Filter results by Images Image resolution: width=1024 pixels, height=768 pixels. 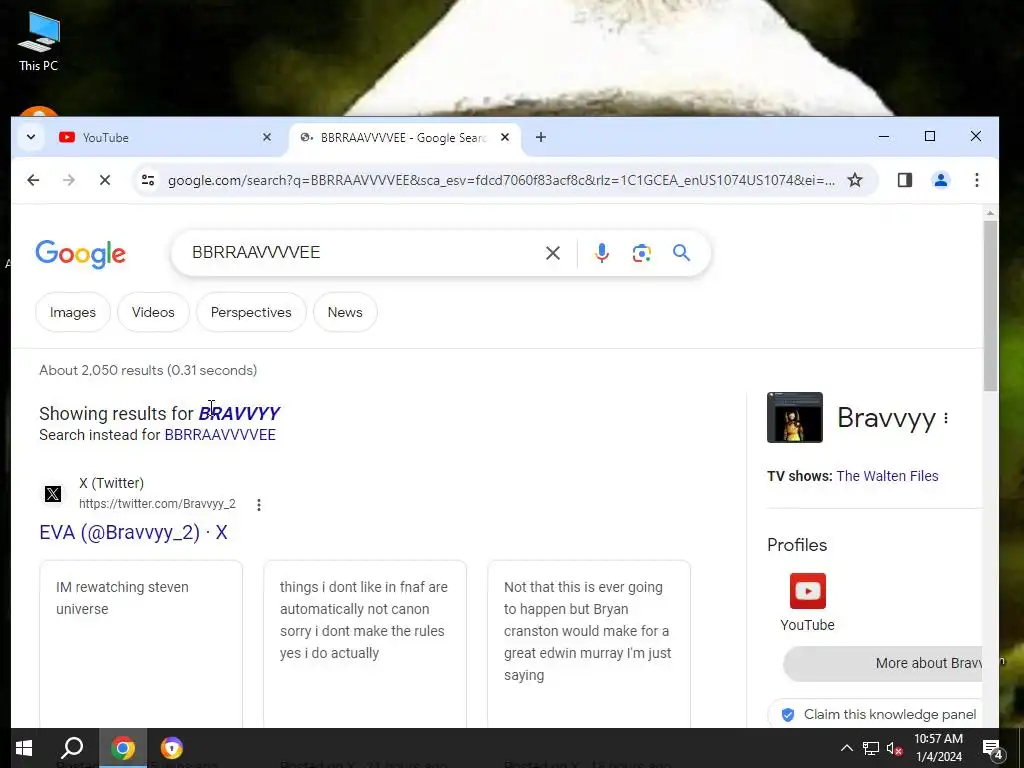tap(72, 312)
